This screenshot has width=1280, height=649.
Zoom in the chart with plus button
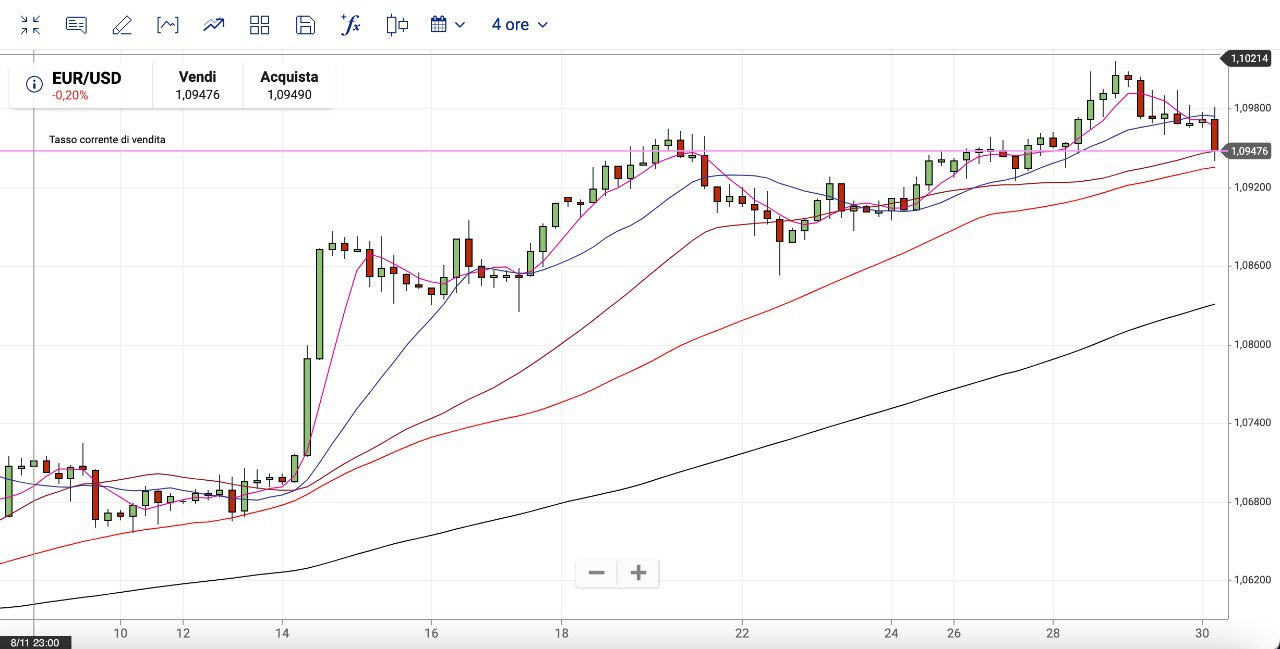click(639, 573)
